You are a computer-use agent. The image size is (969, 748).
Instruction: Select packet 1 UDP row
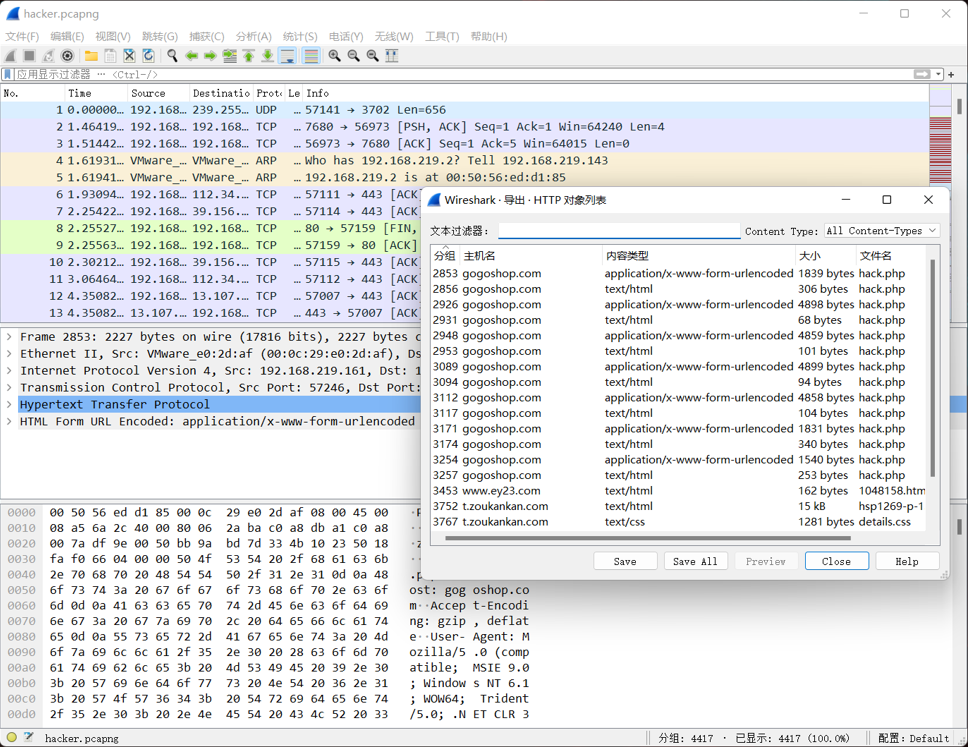click(x=465, y=110)
